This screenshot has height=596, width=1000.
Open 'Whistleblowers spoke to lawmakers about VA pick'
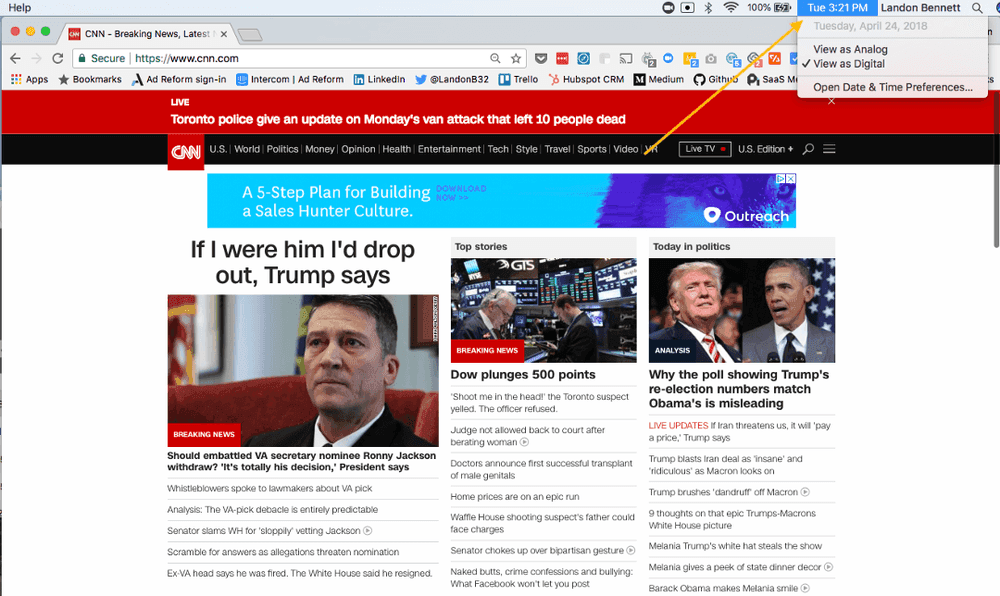269,488
